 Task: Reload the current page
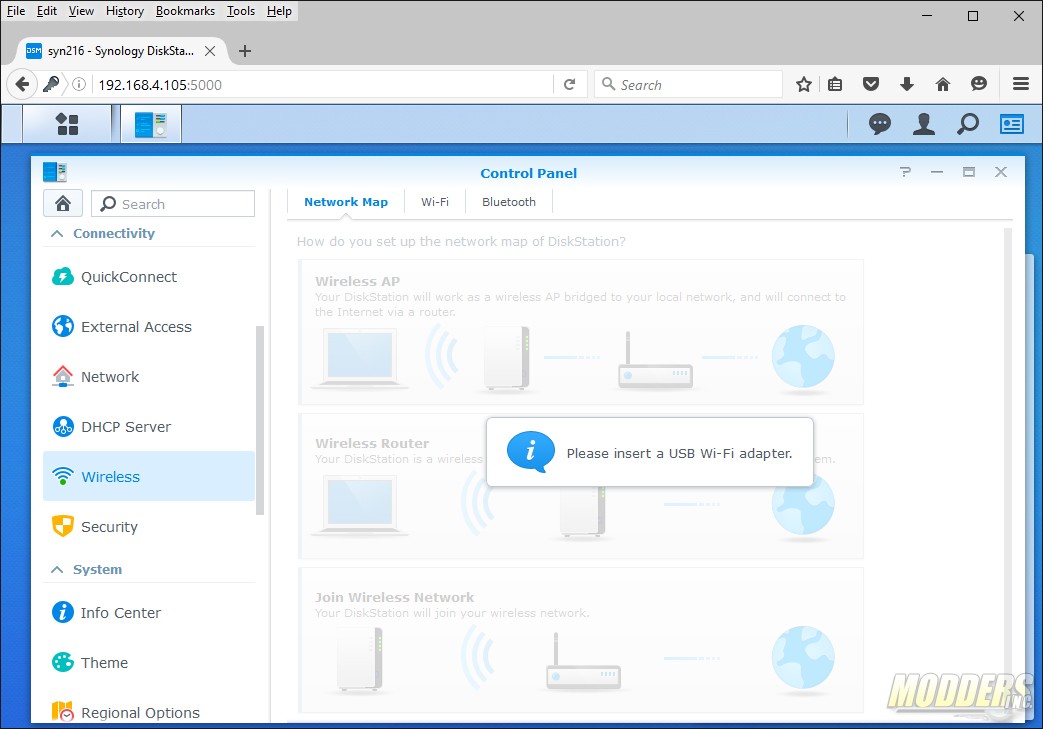coord(569,84)
